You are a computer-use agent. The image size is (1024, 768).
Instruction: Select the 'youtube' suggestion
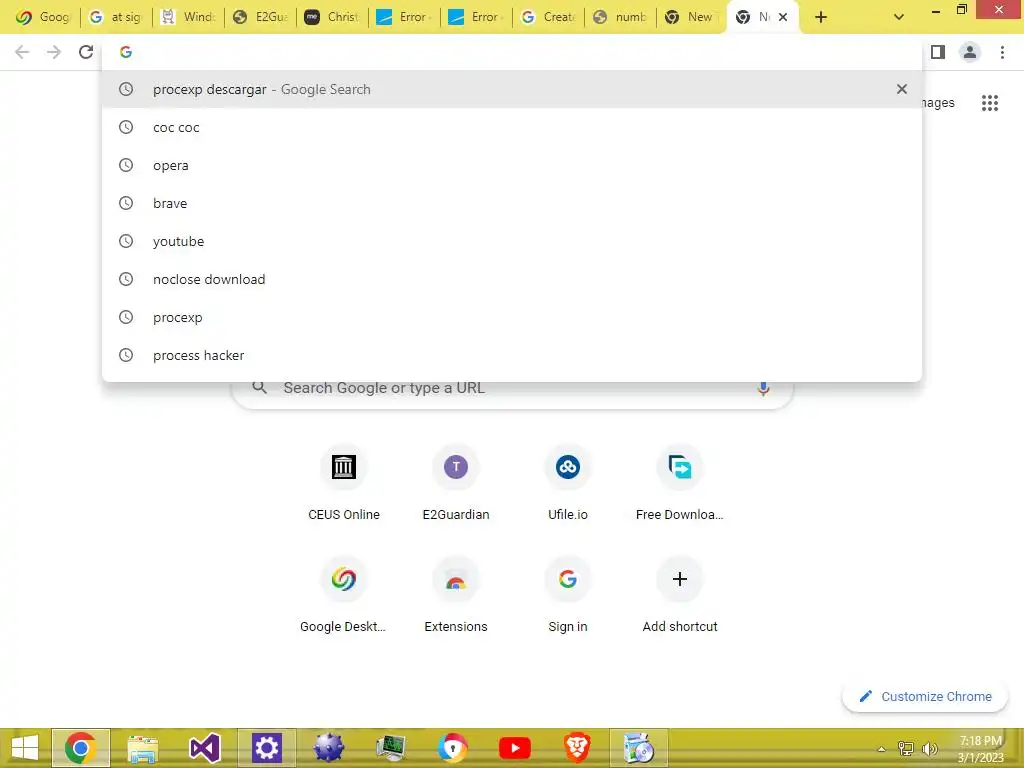coord(512,241)
